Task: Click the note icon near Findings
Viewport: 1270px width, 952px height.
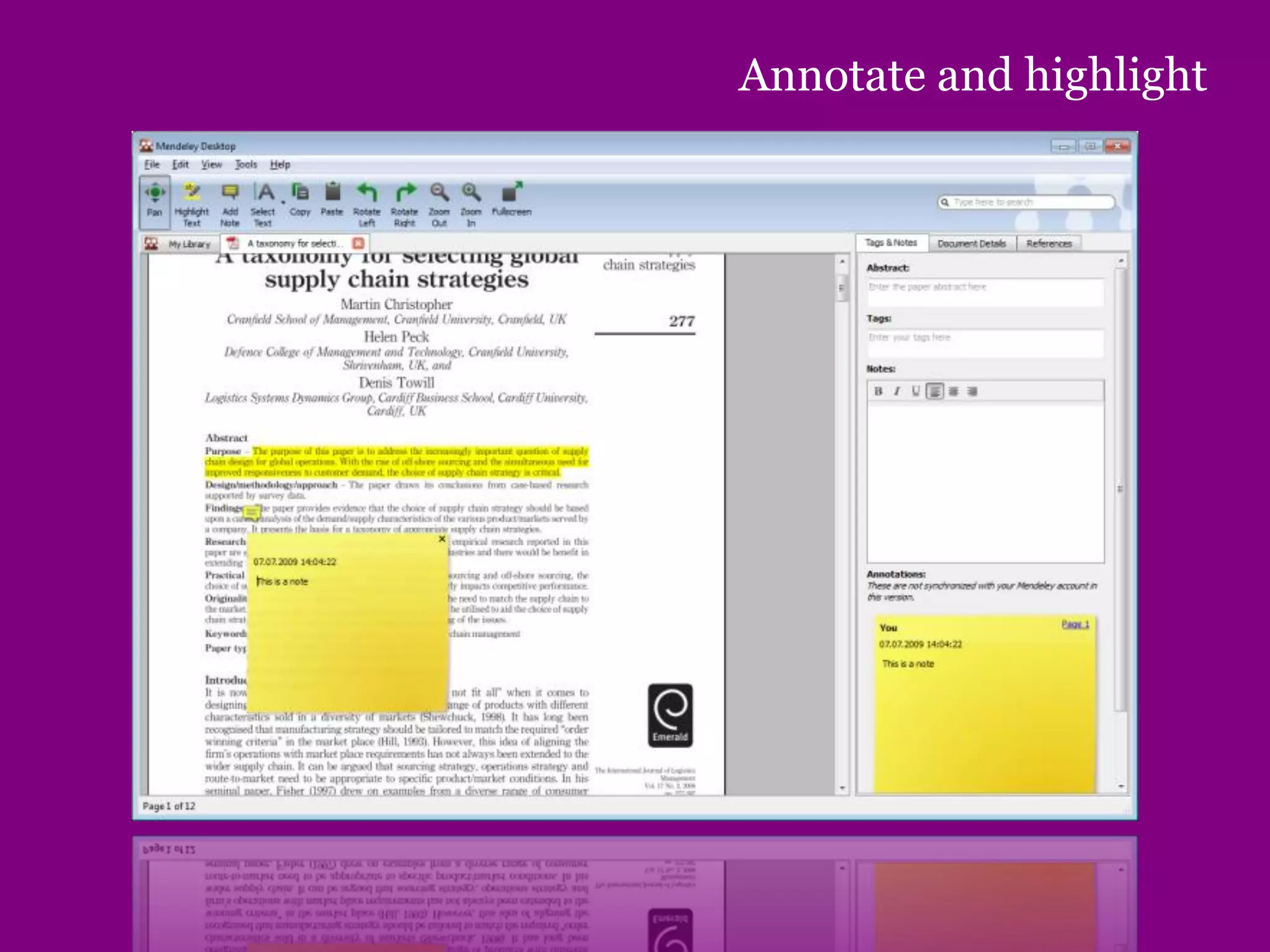Action: tap(251, 512)
